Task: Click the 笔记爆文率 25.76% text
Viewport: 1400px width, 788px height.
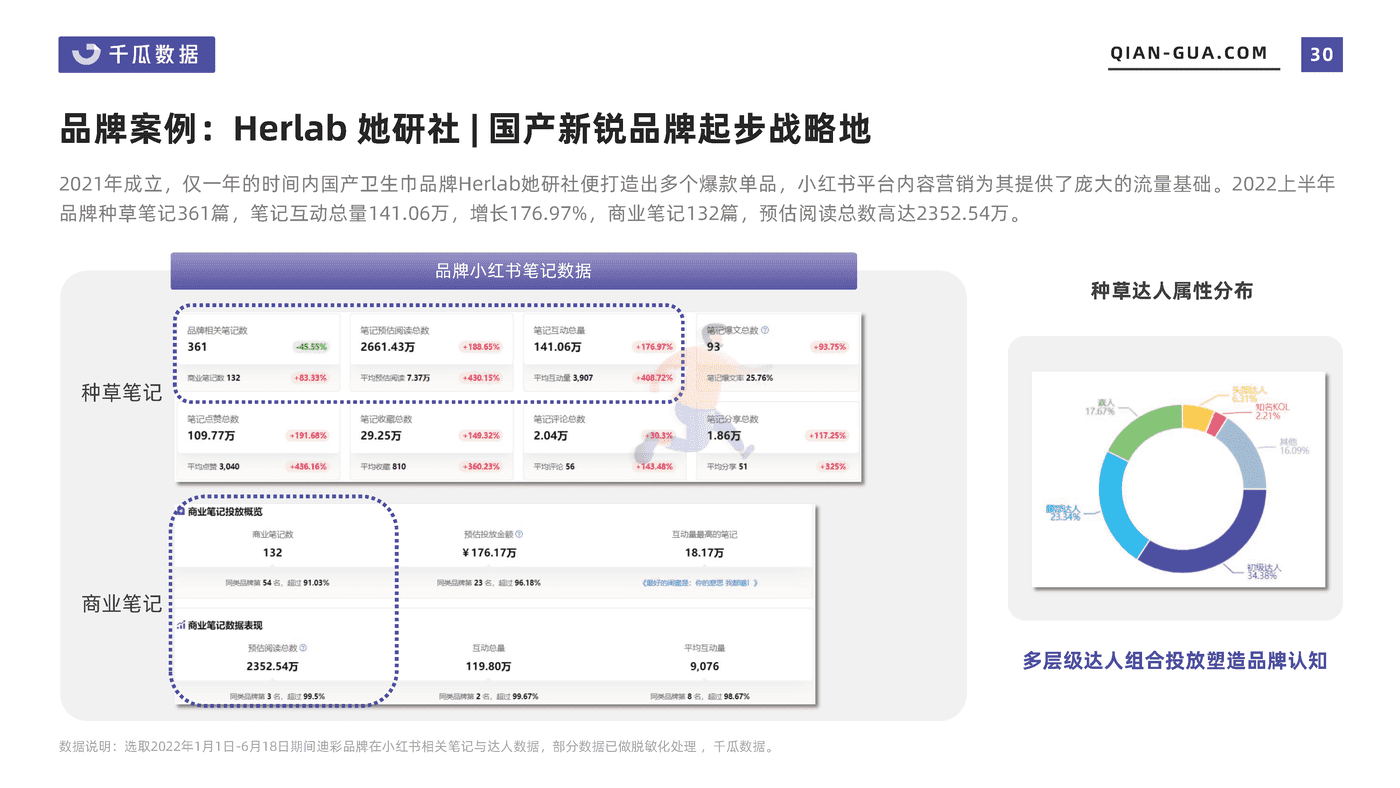Action: [739, 378]
